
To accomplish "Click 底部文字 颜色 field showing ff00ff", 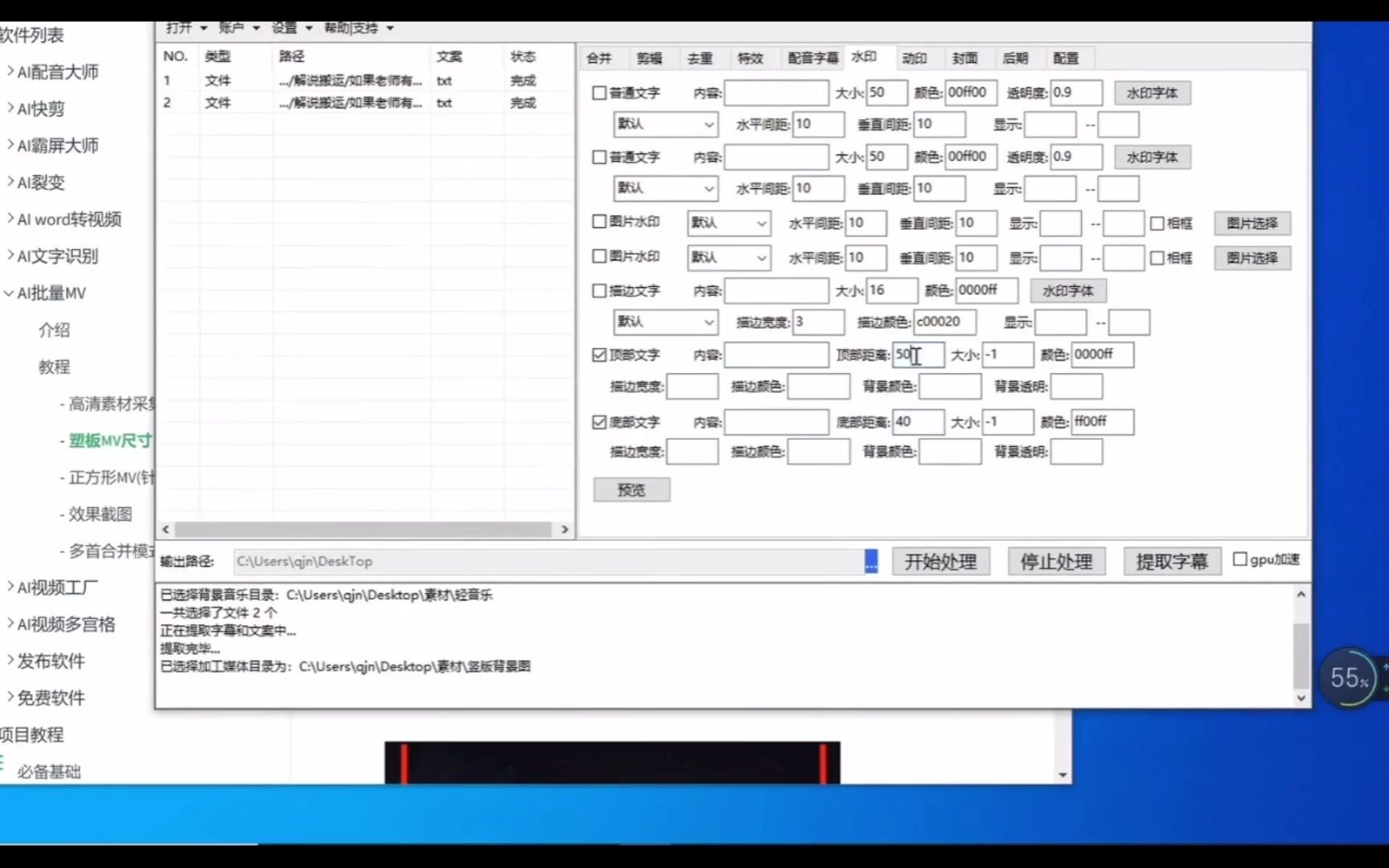I will (x=1103, y=422).
